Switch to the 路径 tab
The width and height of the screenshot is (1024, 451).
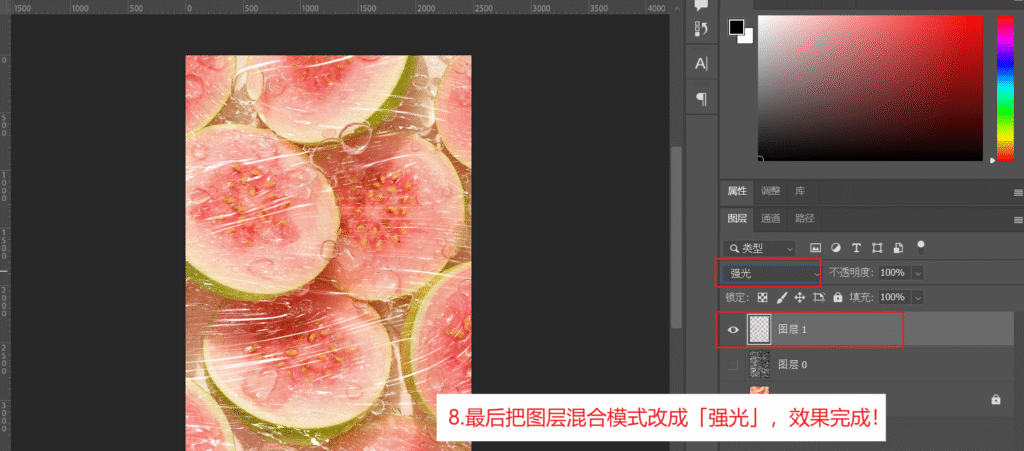click(x=805, y=219)
